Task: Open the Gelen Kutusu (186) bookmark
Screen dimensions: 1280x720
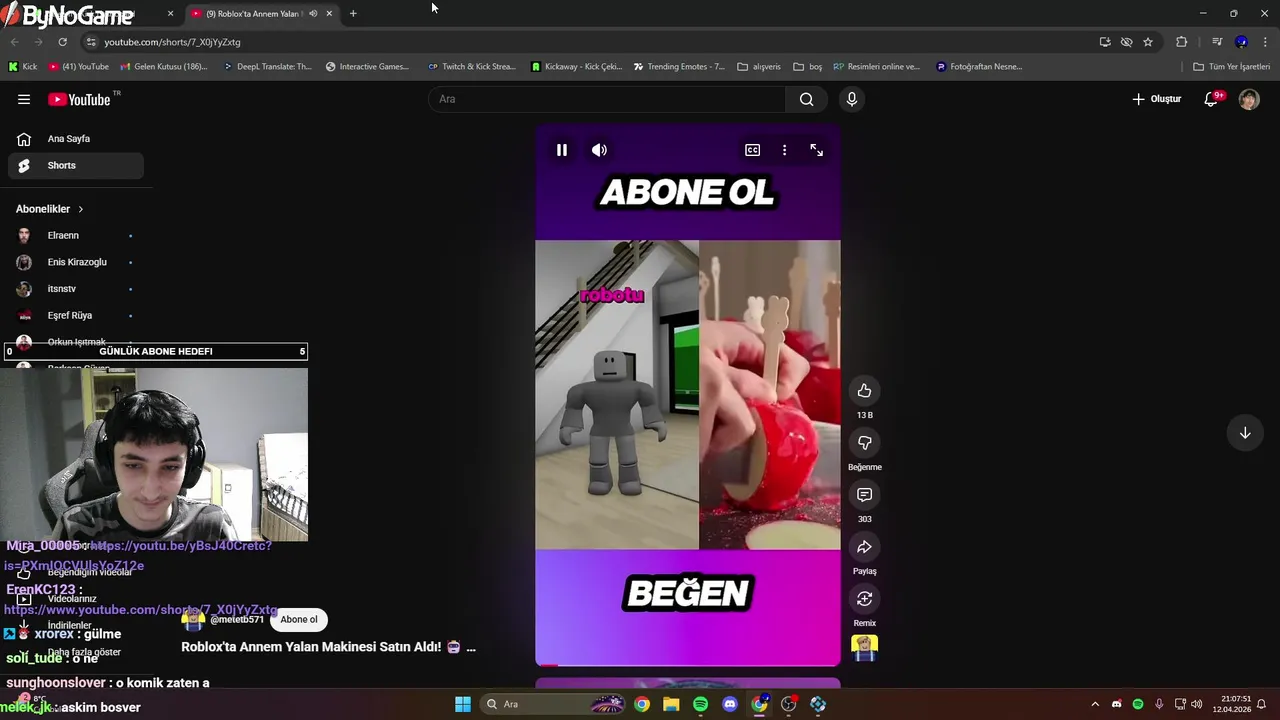Action: 164,67
